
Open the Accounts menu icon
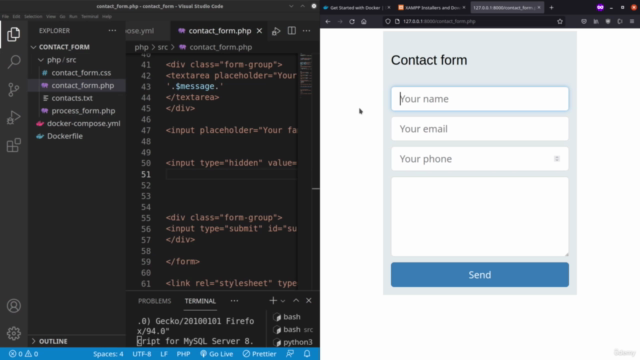pos(13,306)
